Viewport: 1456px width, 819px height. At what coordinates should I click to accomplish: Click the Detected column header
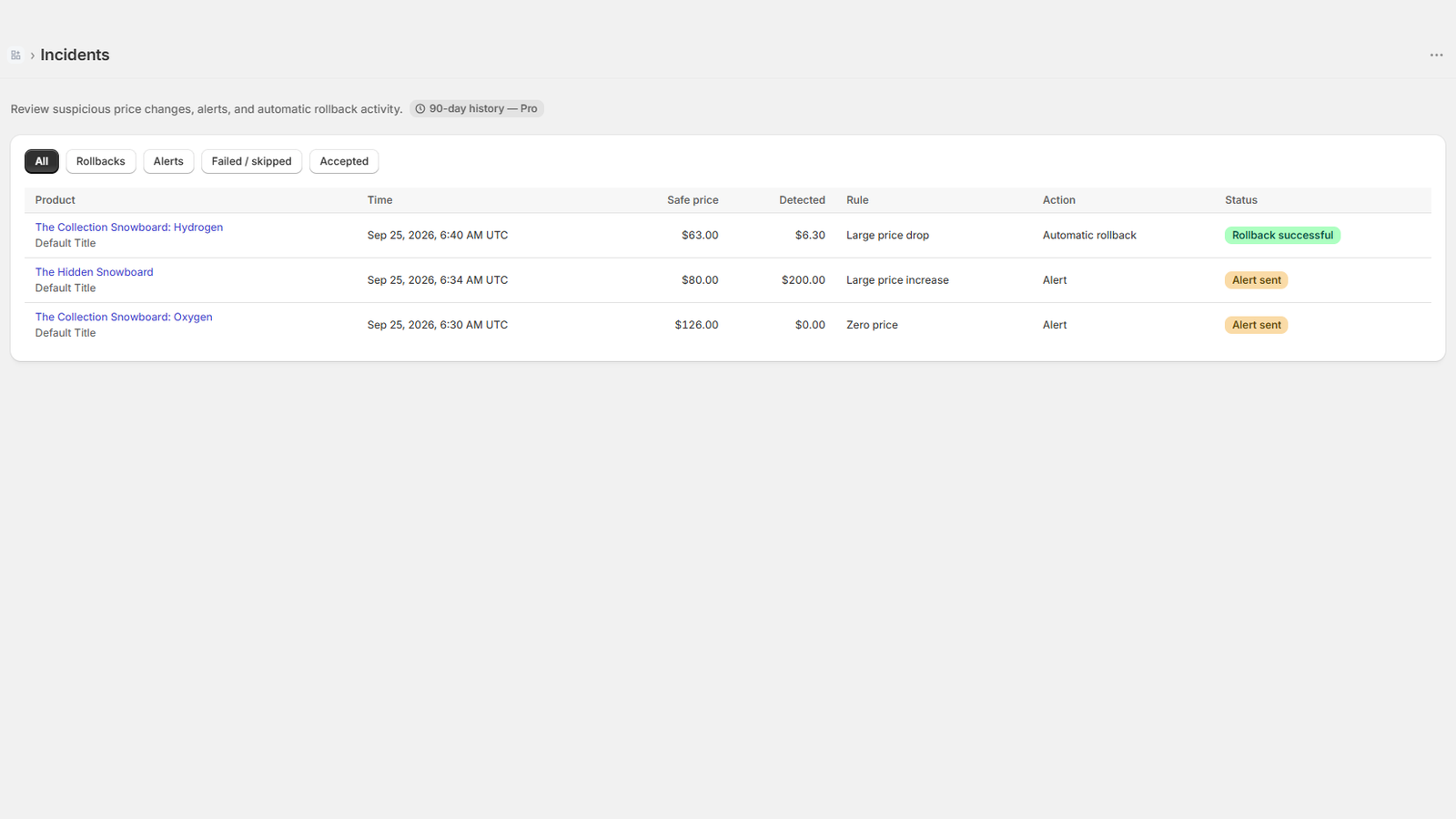point(802,200)
